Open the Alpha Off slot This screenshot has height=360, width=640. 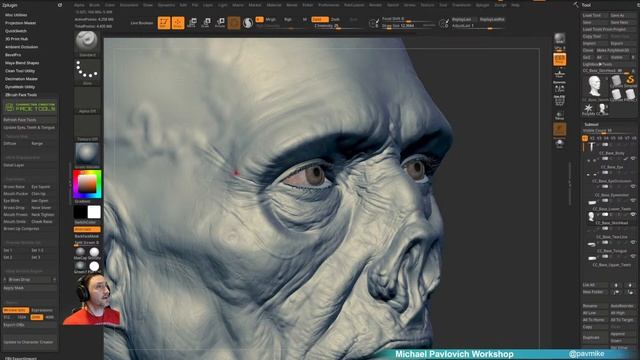(87, 100)
